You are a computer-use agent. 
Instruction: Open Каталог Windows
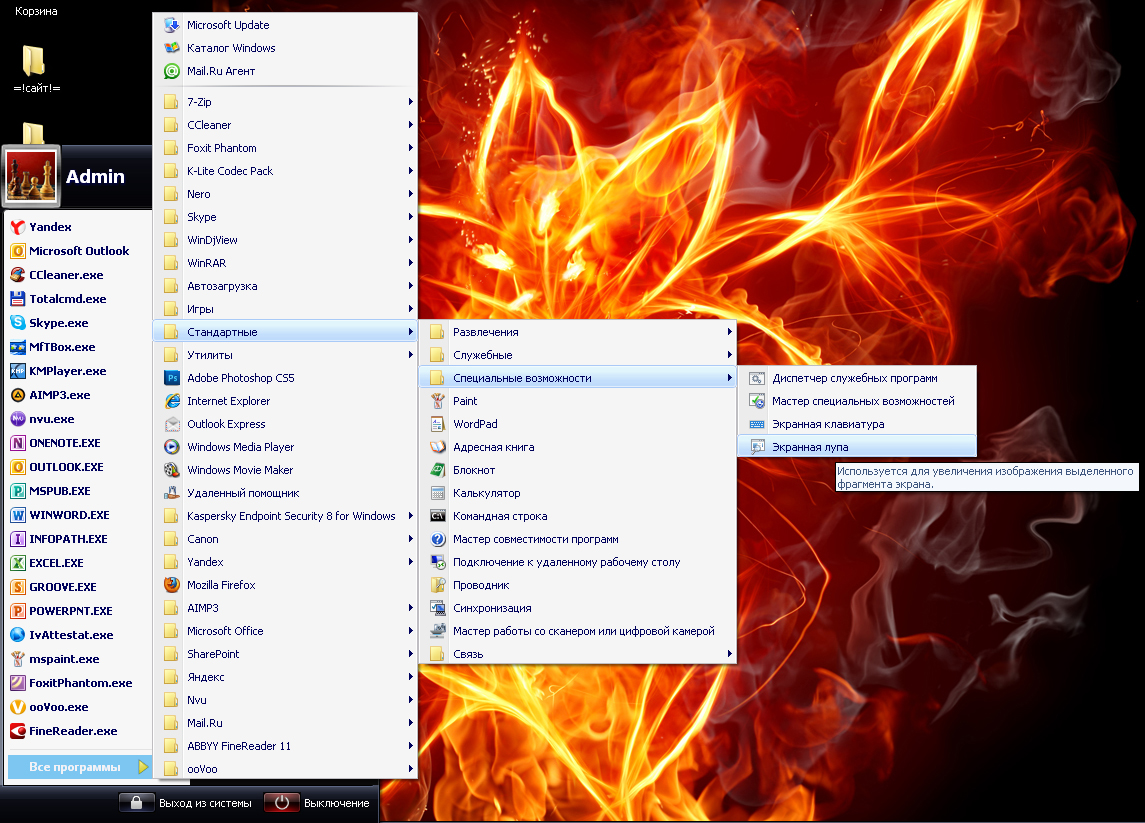(285, 48)
